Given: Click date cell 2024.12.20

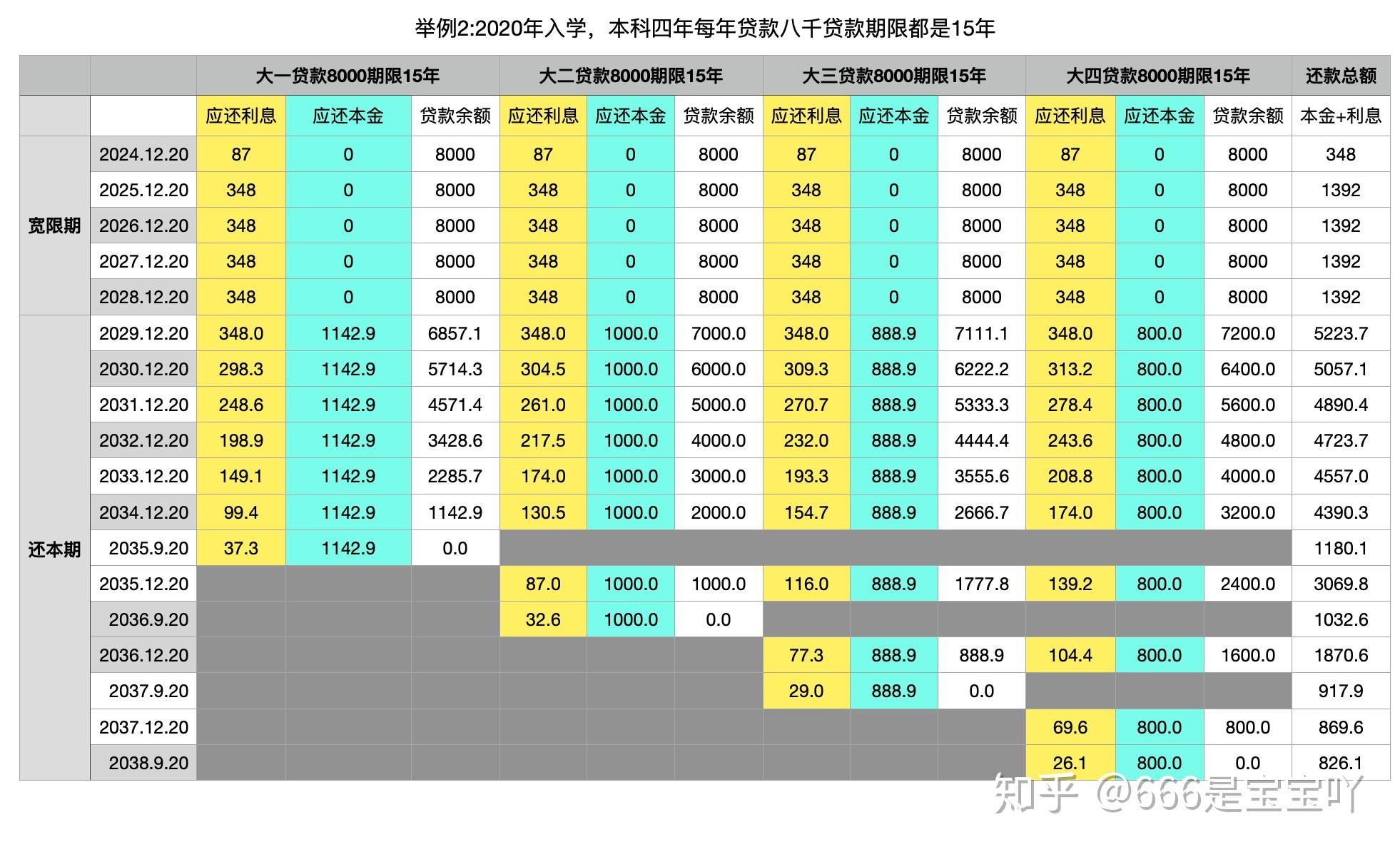Looking at the screenshot, I should (143, 154).
